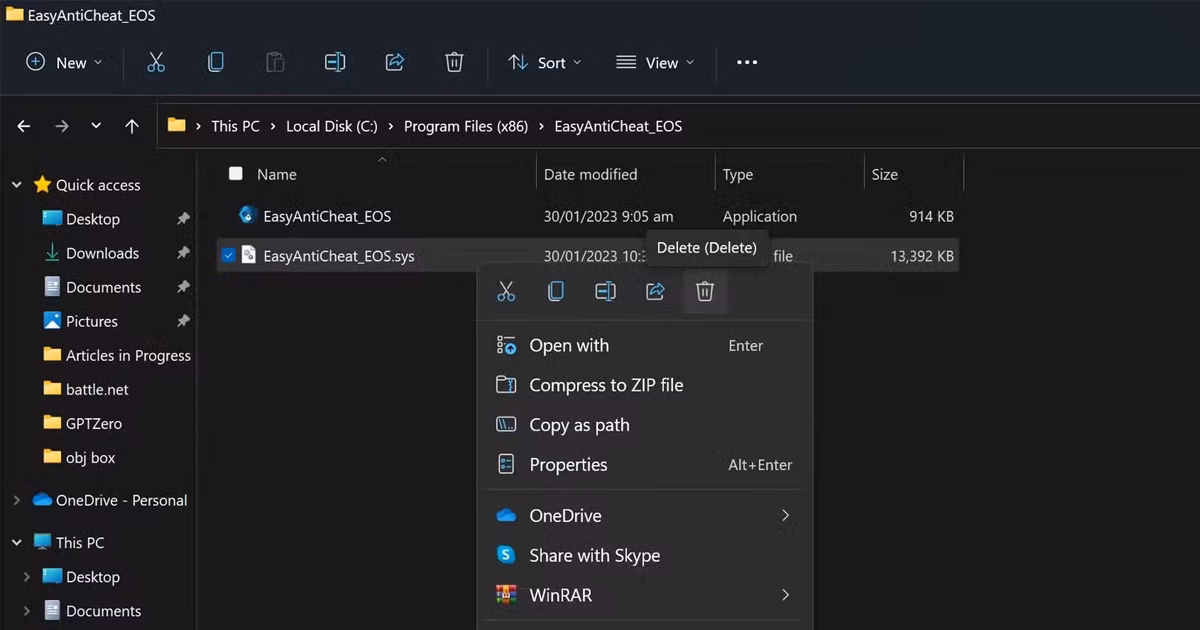Open the New dropdown
Screen dimensions: 1200x630
(64, 62)
